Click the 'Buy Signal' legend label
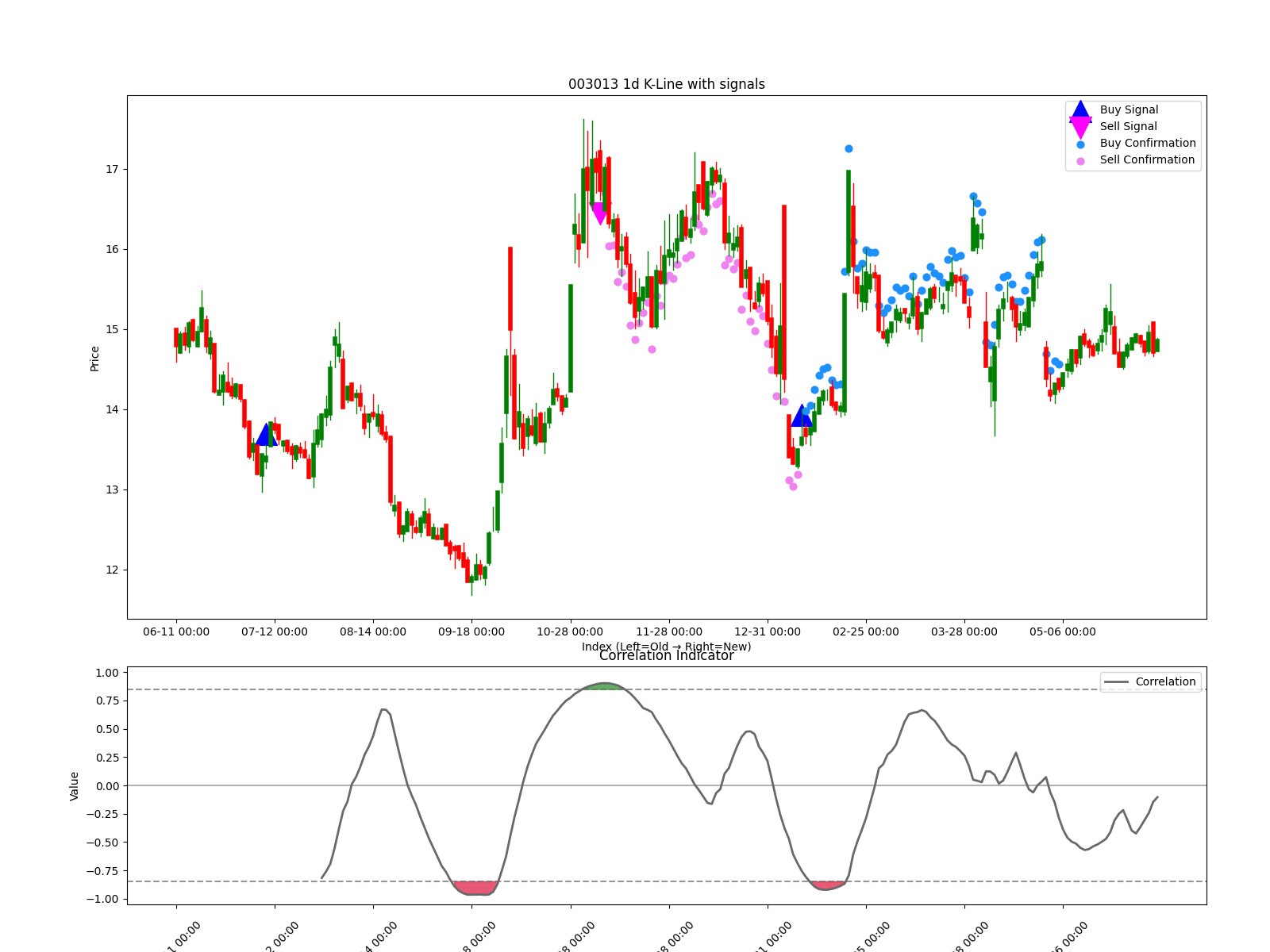The image size is (1270, 952). coord(1129,109)
